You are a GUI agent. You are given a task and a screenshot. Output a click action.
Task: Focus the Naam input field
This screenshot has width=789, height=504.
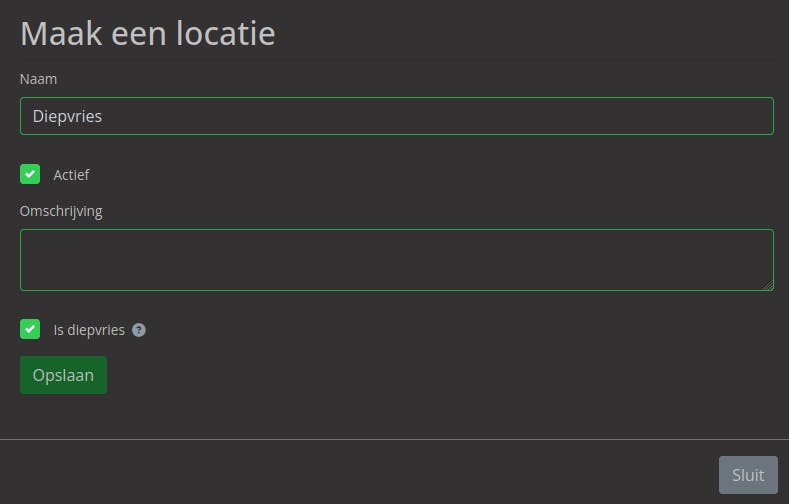[396, 116]
